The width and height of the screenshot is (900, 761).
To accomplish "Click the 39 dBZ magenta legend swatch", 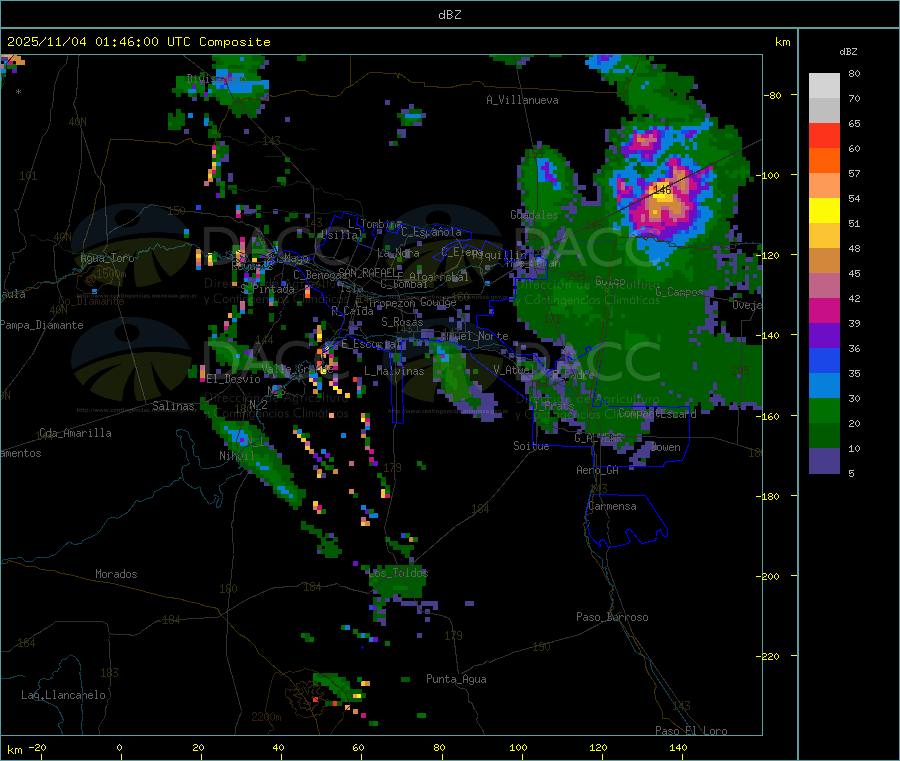I will (x=824, y=310).
